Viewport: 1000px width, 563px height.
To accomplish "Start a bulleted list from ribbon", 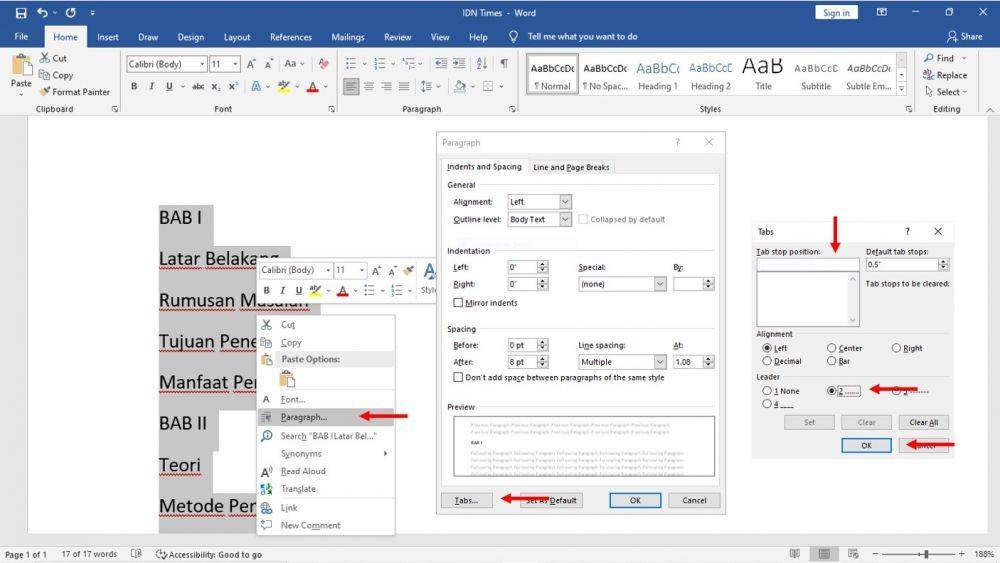I will tap(351, 63).
